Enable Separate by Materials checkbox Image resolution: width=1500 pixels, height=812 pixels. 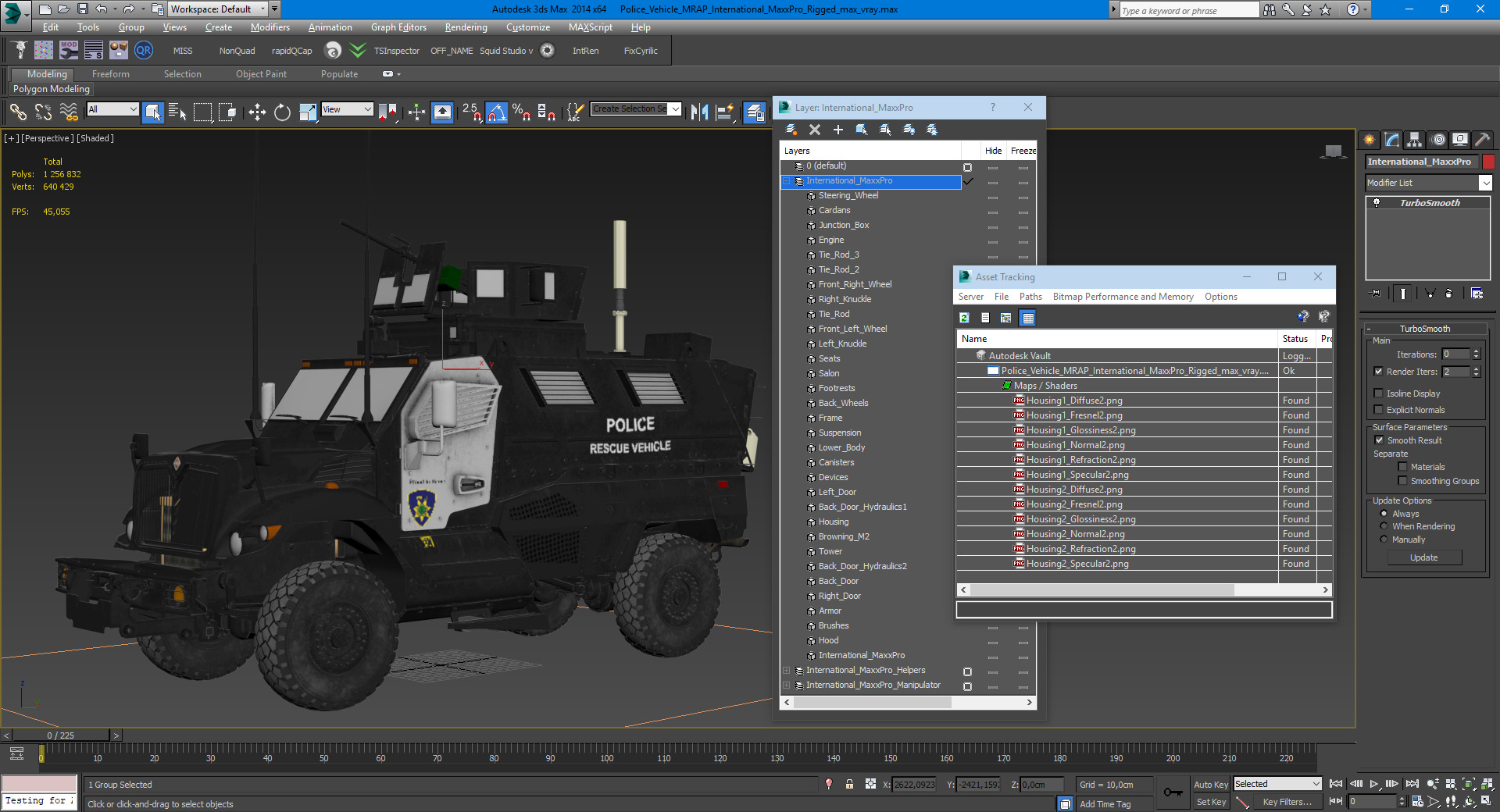pos(1402,467)
